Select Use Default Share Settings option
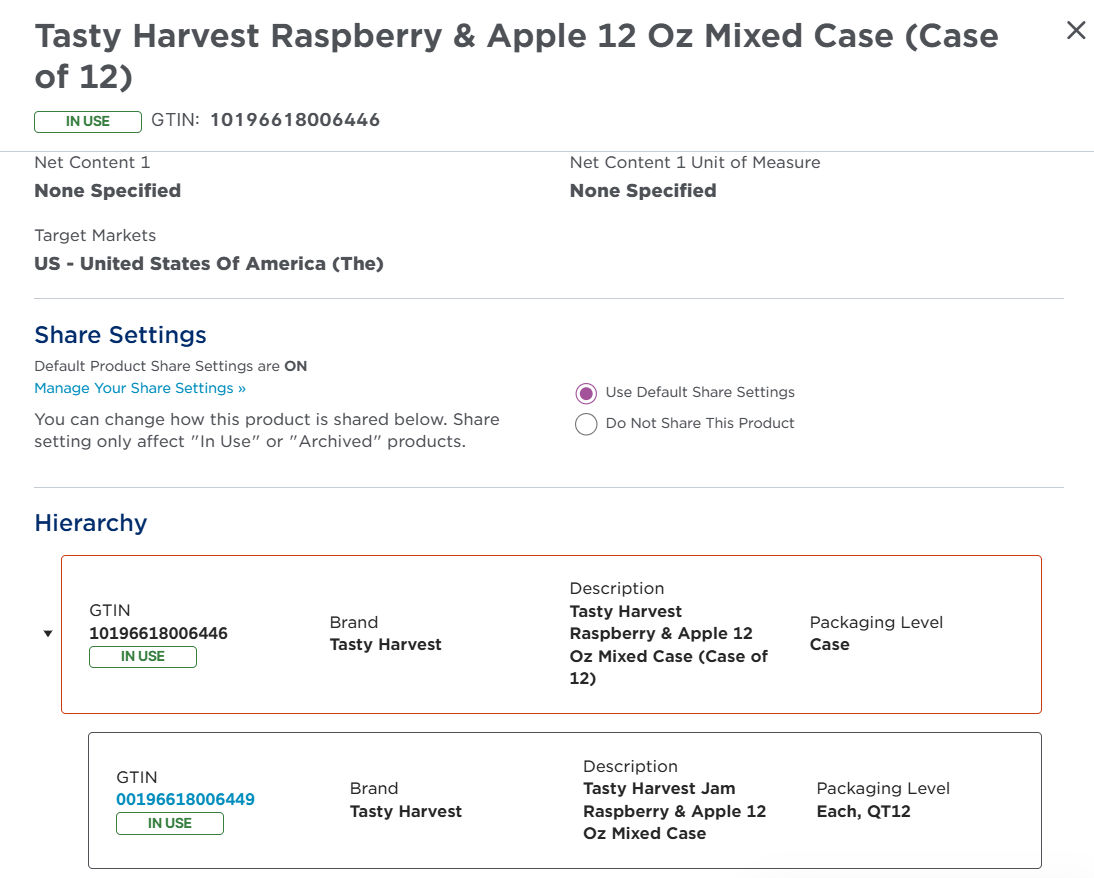The height and width of the screenshot is (878, 1094). [x=586, y=393]
